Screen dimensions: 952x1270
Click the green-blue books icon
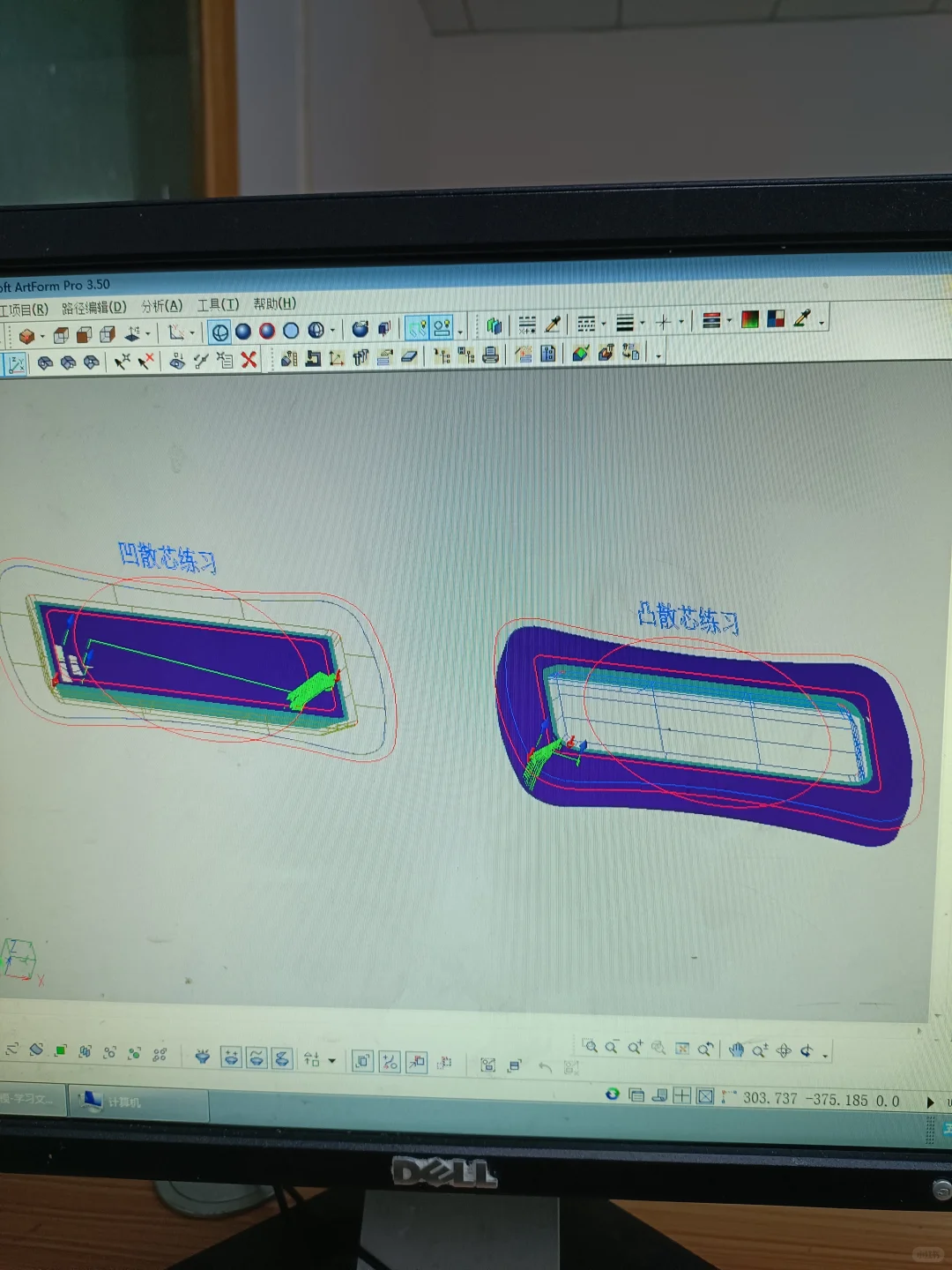point(494,326)
